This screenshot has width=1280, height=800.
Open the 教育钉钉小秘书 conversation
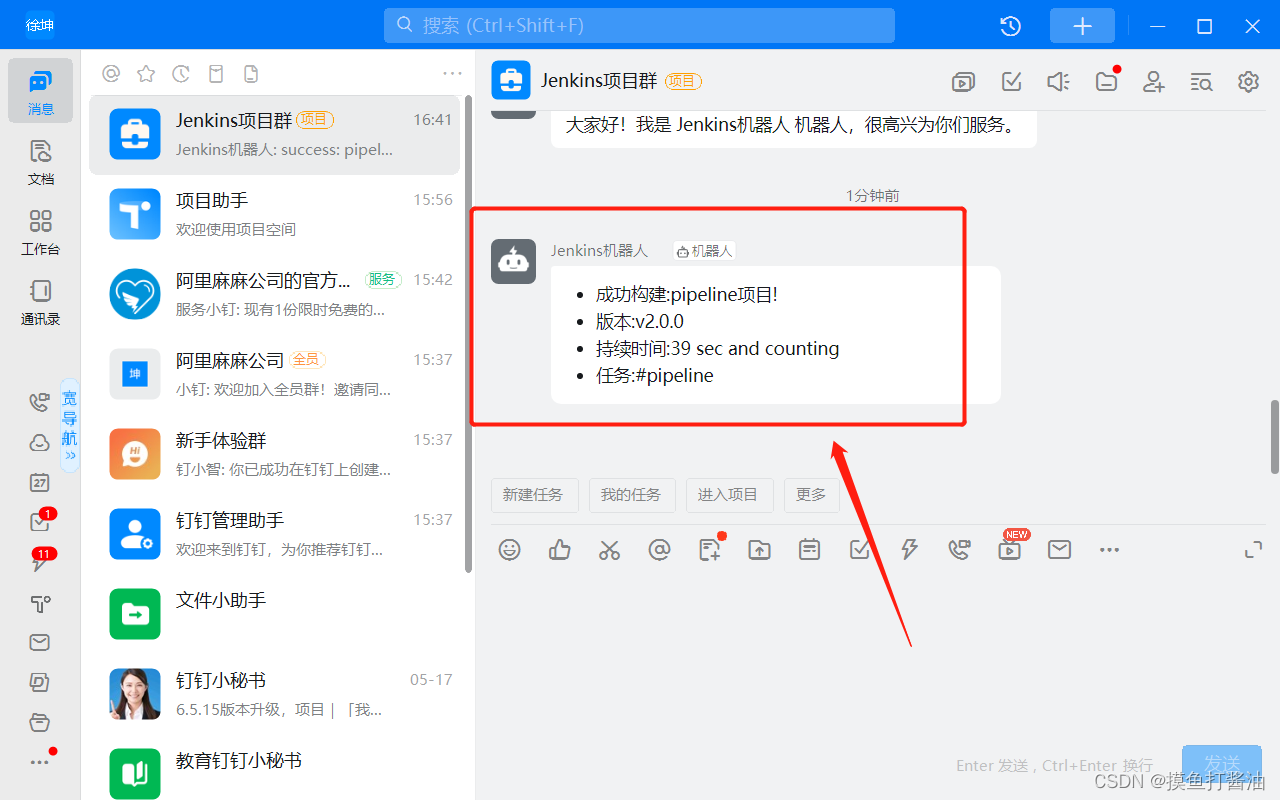click(274, 772)
